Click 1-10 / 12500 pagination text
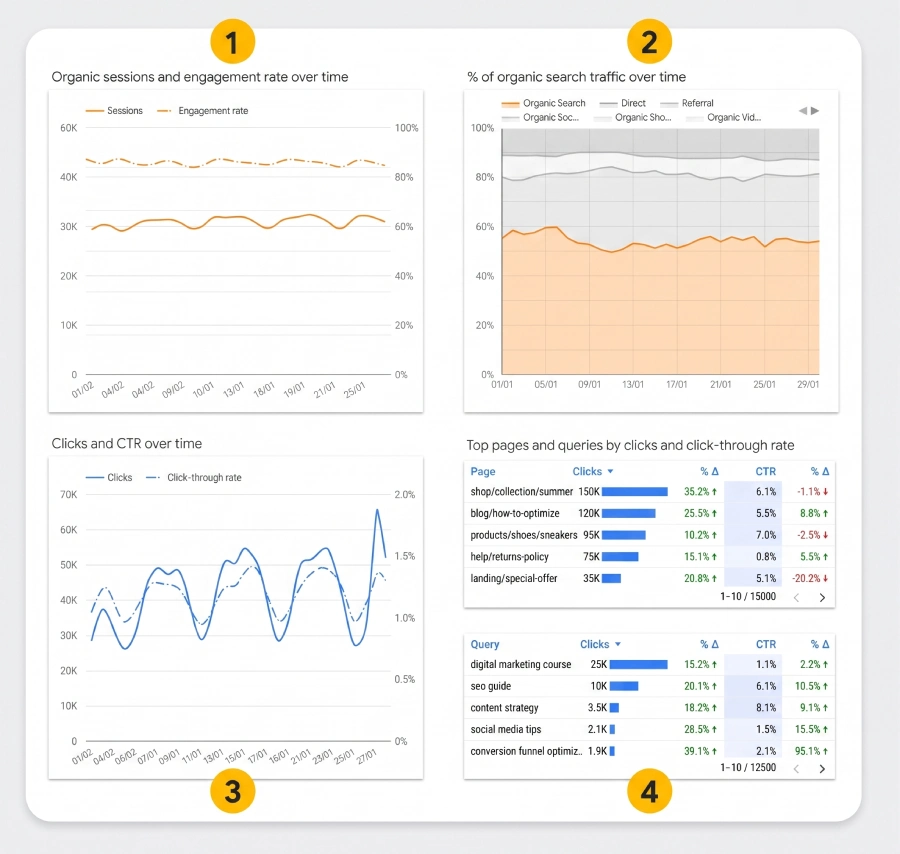 coord(748,768)
